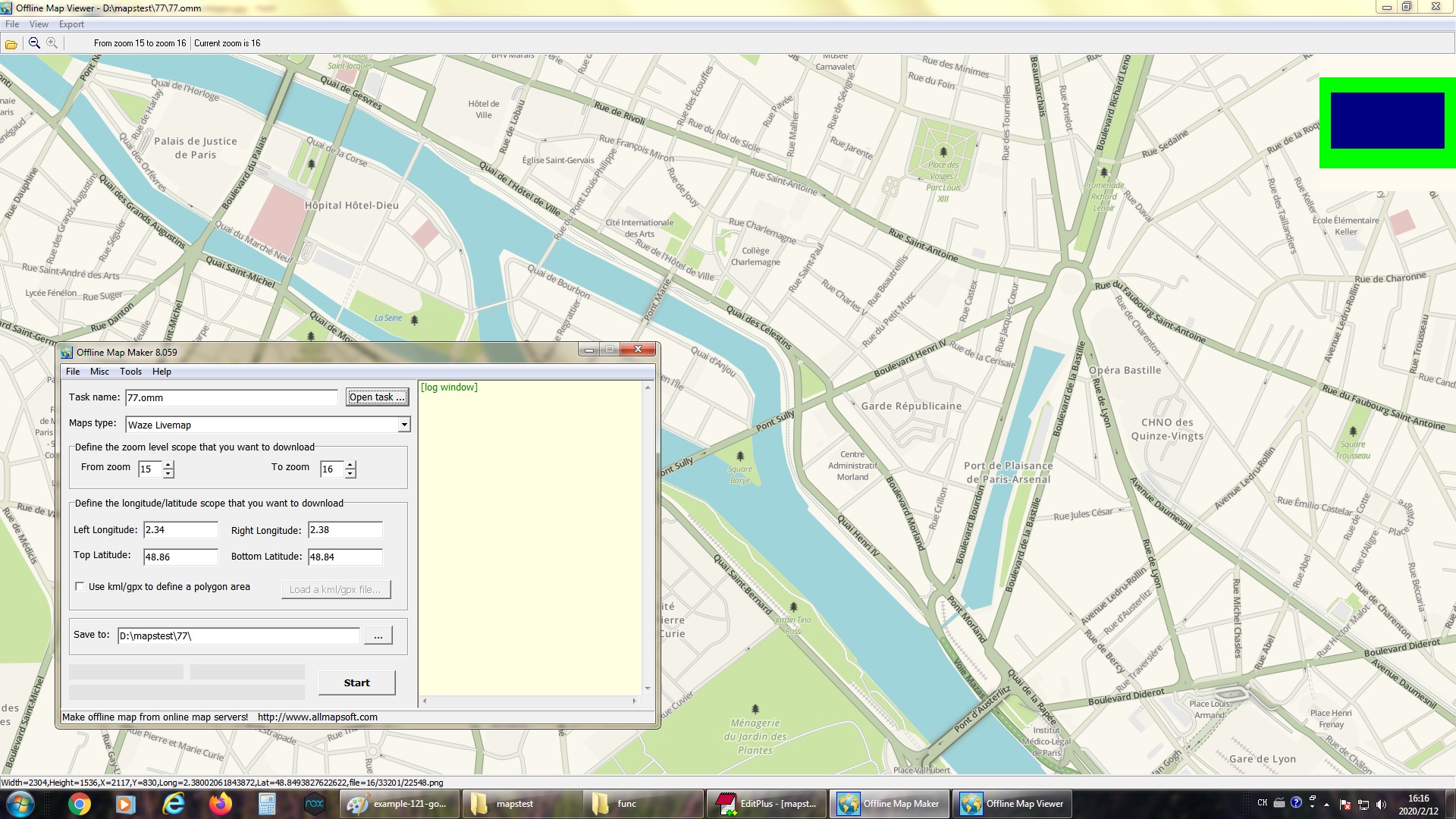Click the CH input language indicator
1456x819 pixels.
1263,802
